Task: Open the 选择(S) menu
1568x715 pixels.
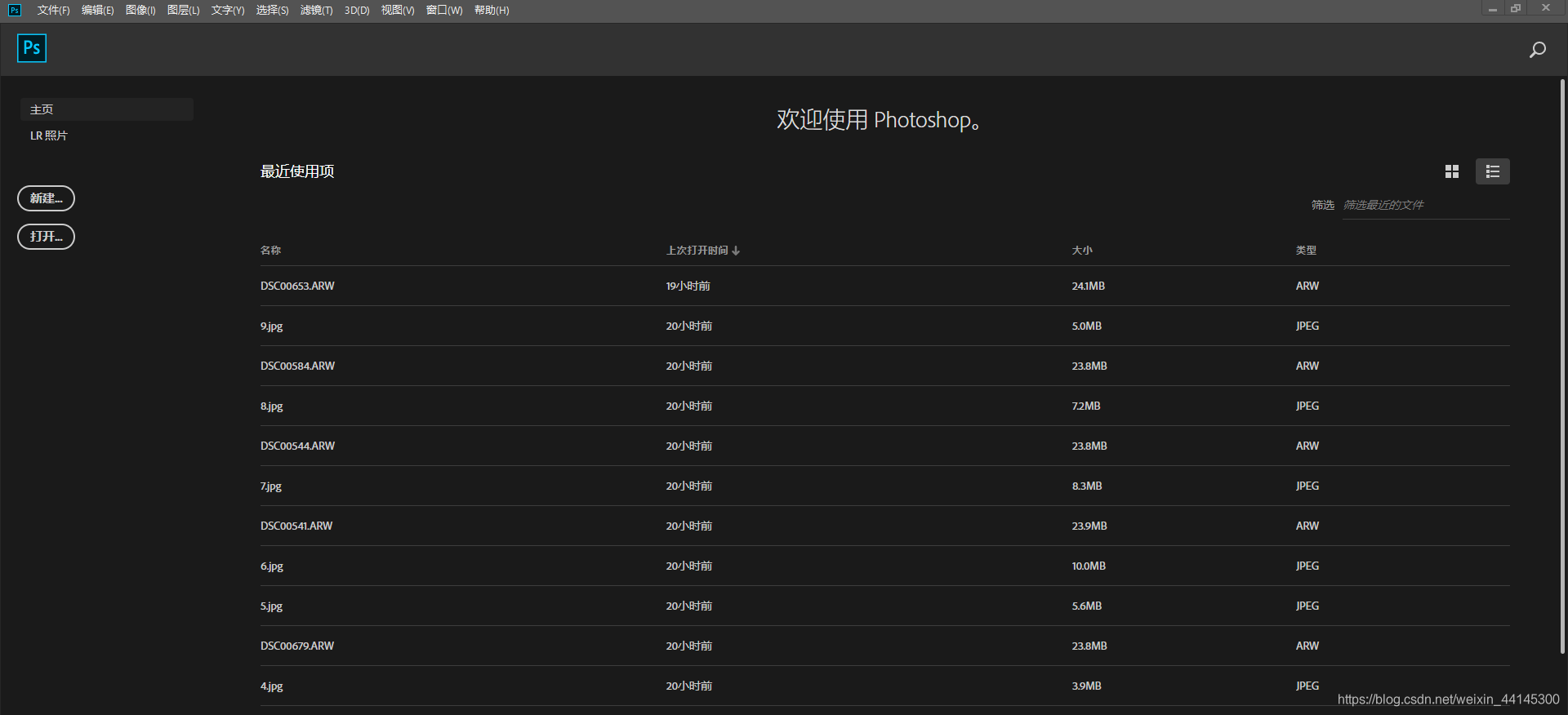Action: (272, 10)
